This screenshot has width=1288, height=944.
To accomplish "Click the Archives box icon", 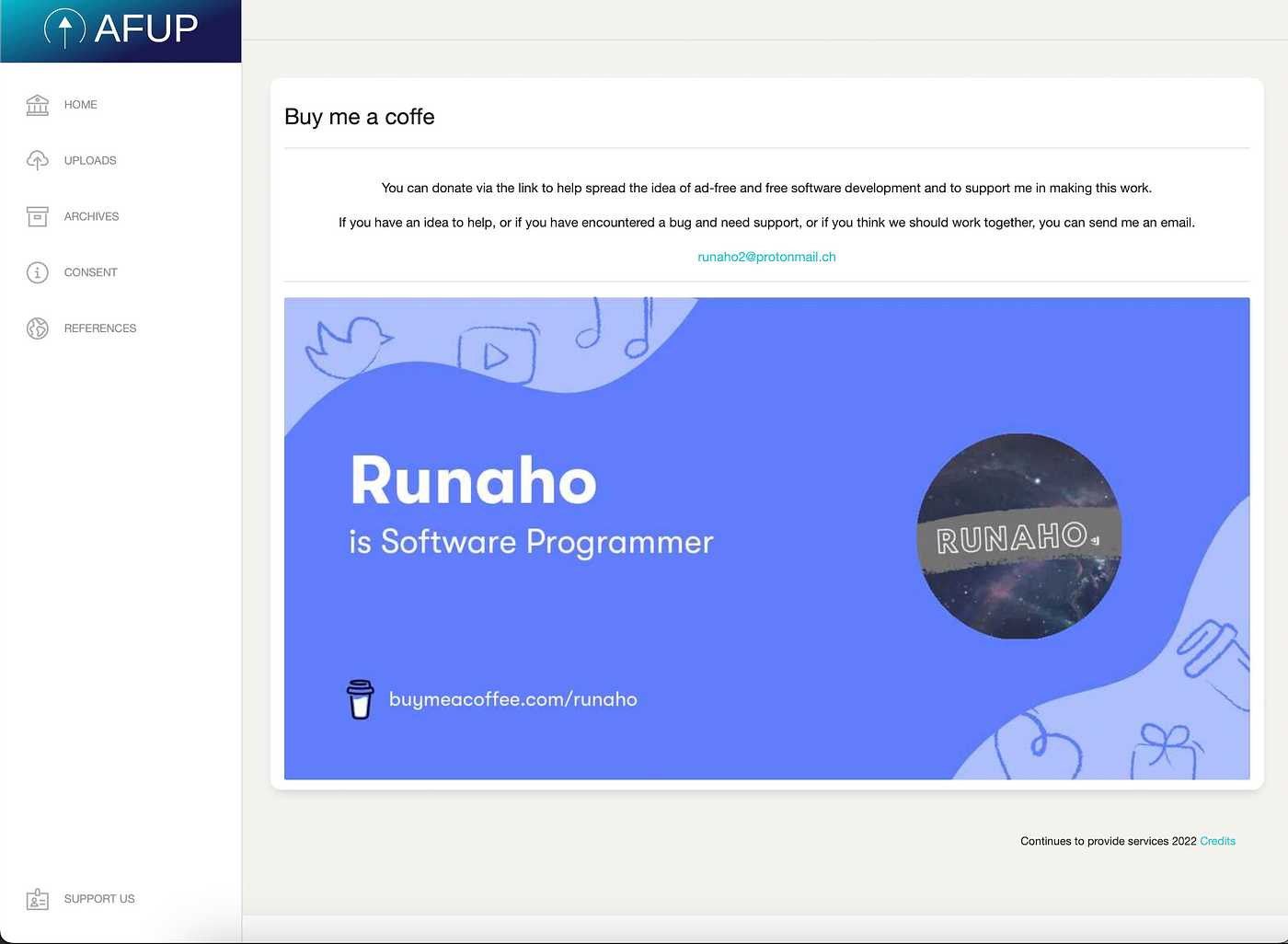I will [x=38, y=216].
